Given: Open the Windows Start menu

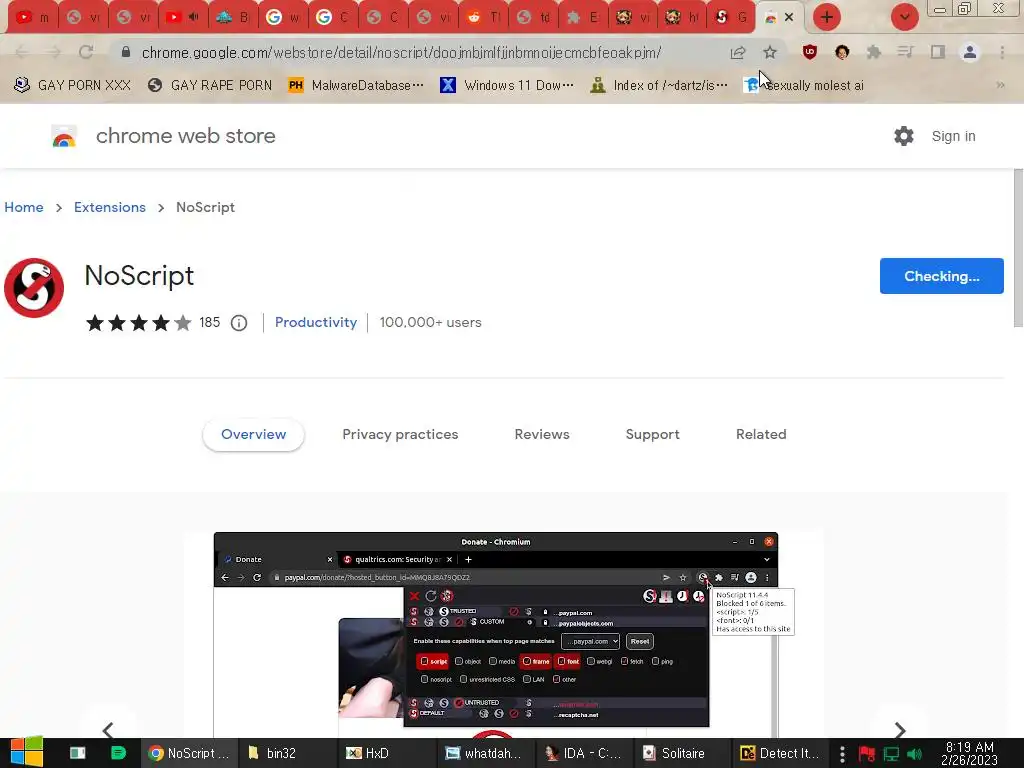Looking at the screenshot, I should click(27, 752).
